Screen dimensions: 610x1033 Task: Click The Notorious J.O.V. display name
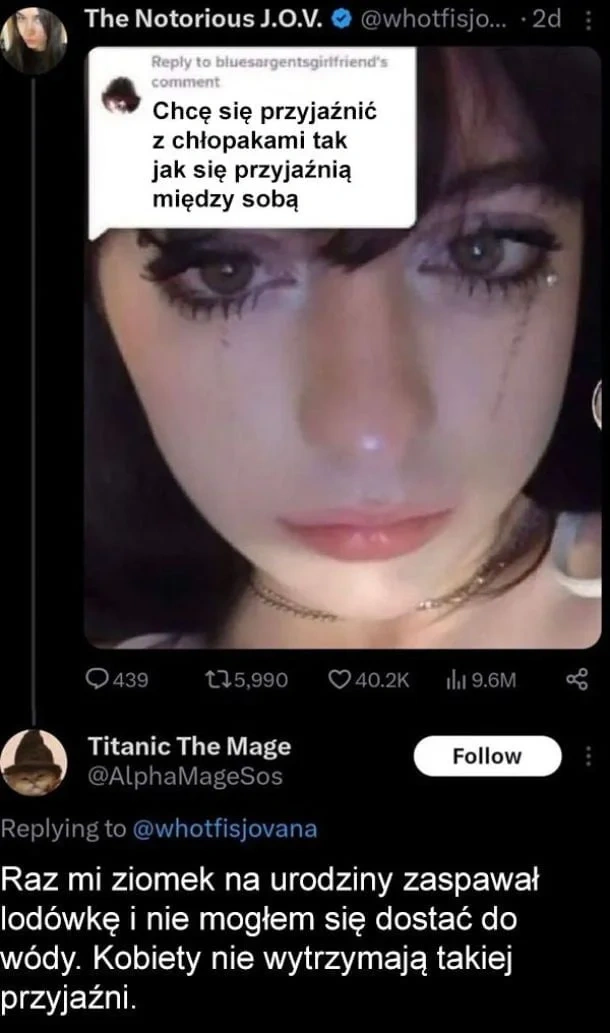203,20
